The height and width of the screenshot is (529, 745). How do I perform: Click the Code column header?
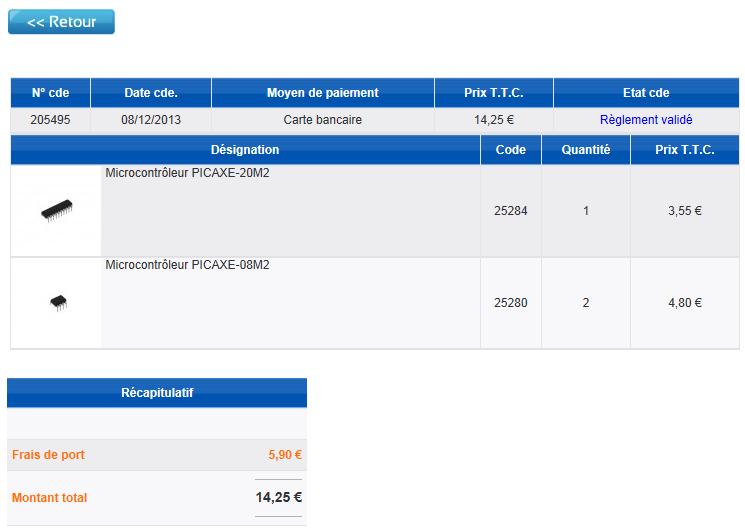tap(510, 150)
